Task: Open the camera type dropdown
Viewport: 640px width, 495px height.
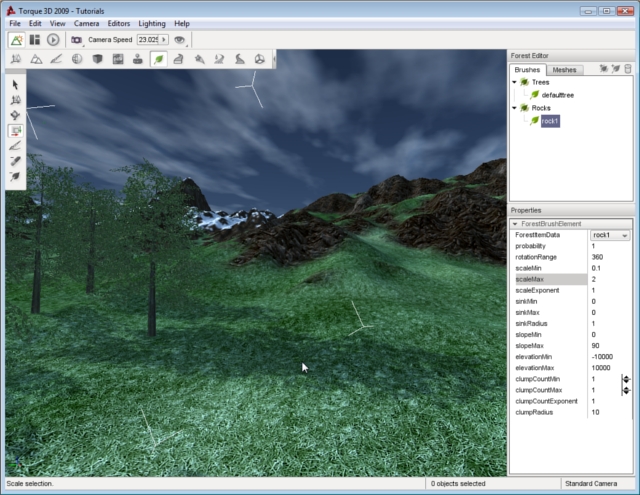Action: point(76,40)
